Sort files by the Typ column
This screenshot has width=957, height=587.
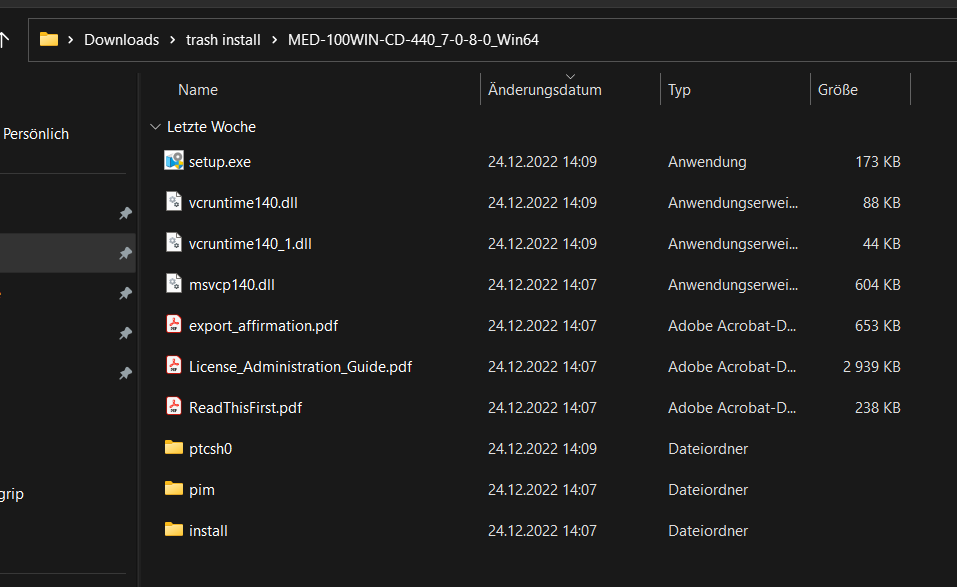tap(679, 89)
